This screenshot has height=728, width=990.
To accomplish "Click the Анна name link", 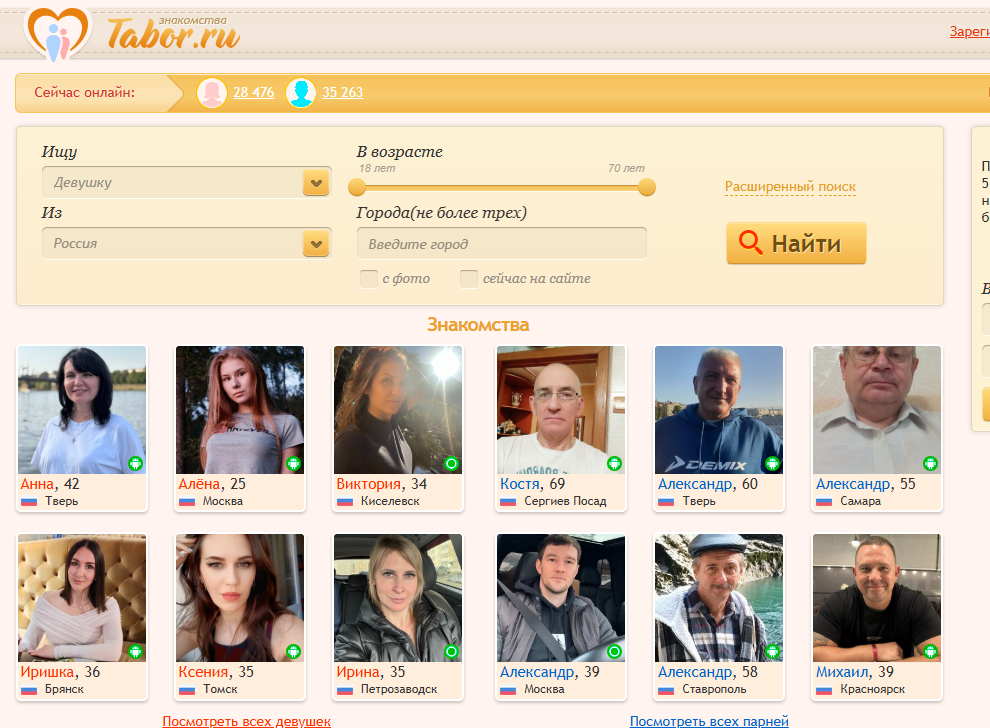I will tap(37, 484).
